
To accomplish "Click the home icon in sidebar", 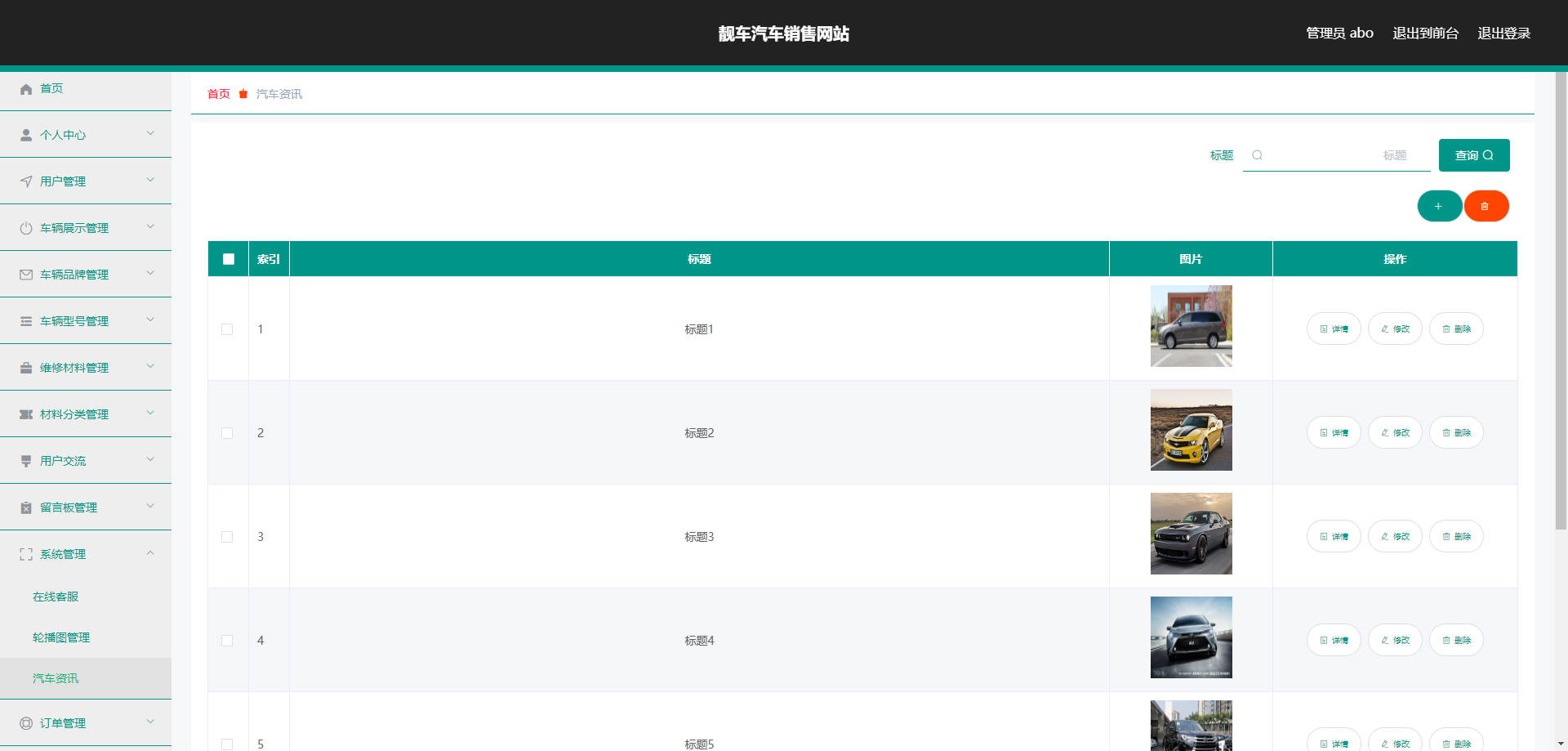I will (x=26, y=89).
